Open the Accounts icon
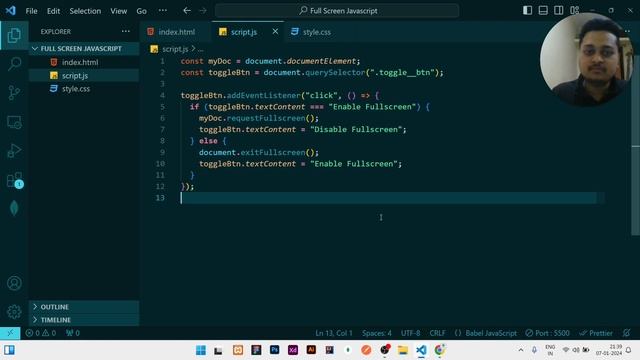This screenshot has width=640, height=360. 14,283
